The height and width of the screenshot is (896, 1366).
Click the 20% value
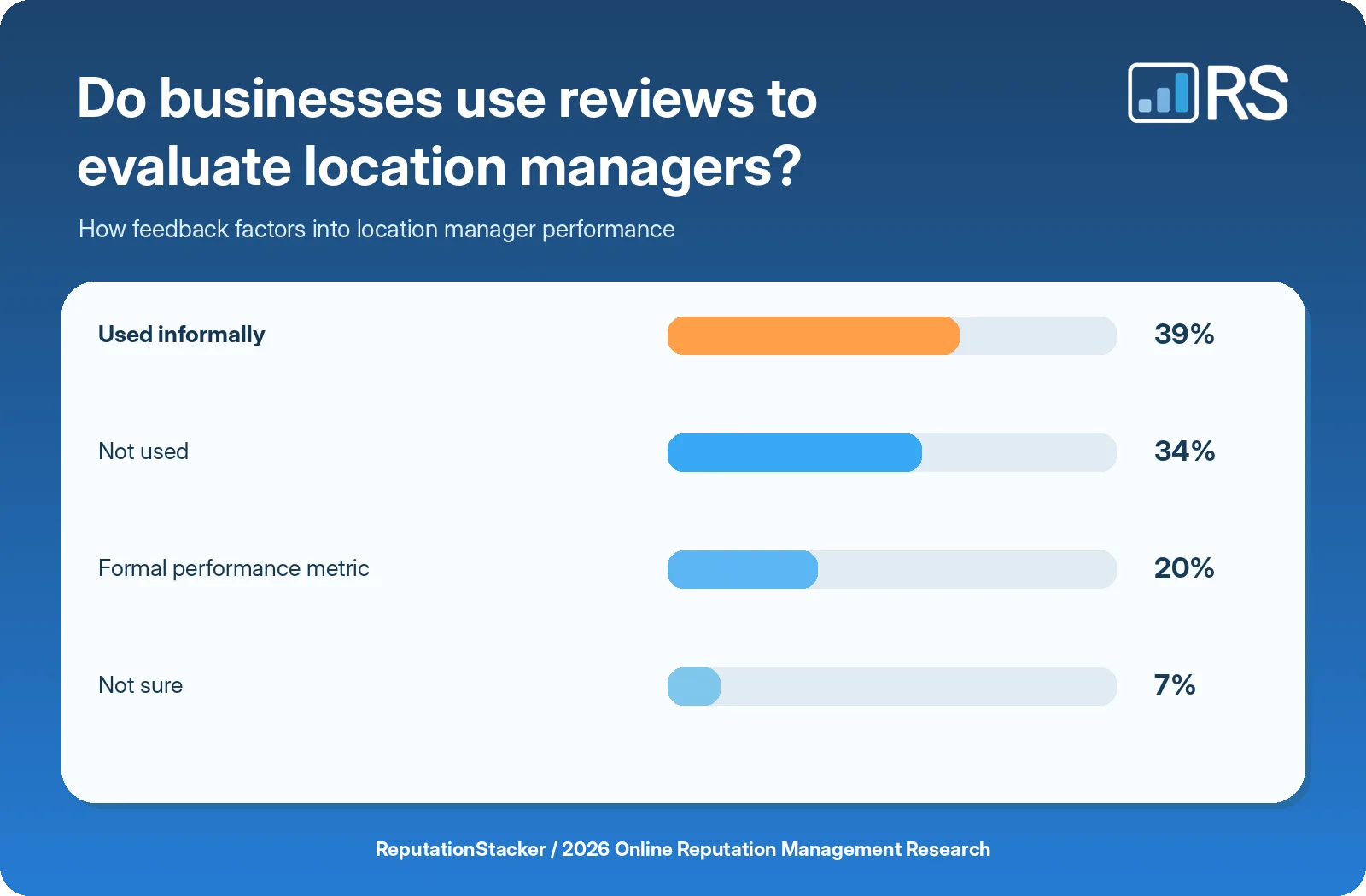point(1184,567)
